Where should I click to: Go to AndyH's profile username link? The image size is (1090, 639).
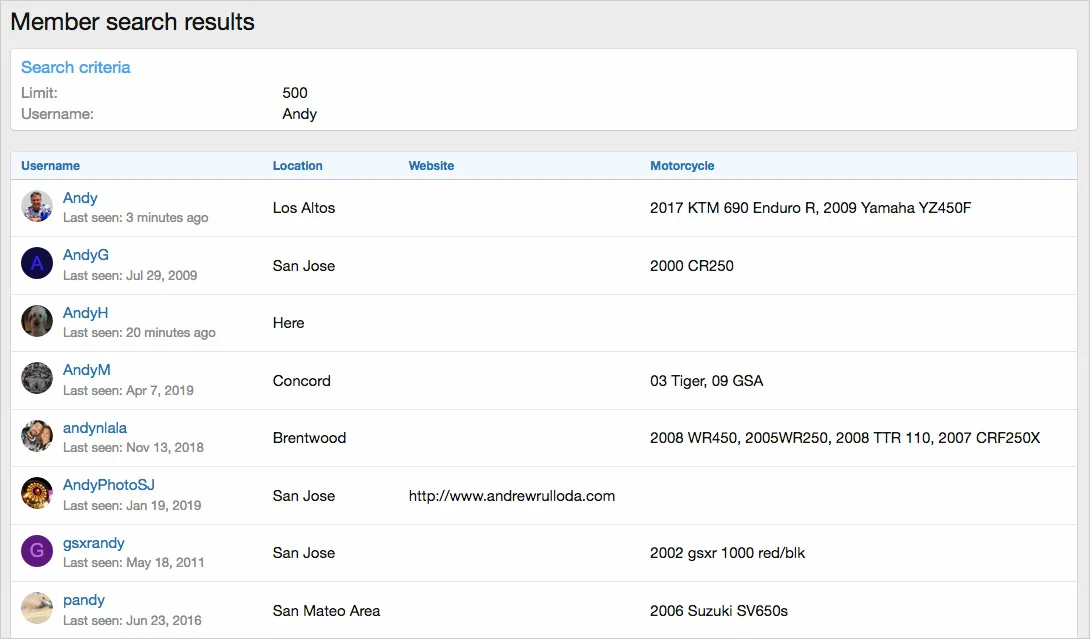tap(85, 313)
